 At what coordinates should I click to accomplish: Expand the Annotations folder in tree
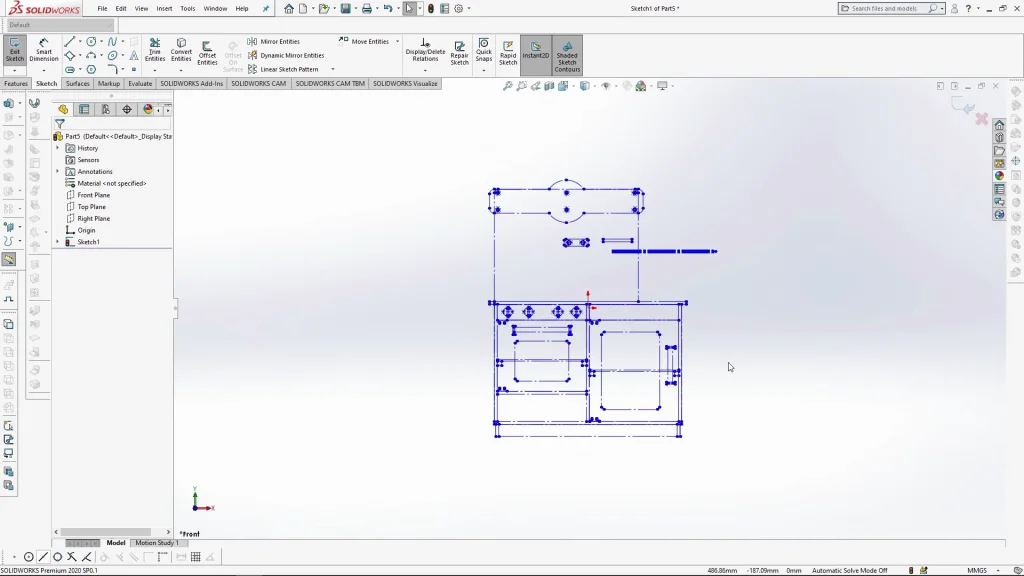(x=58, y=172)
